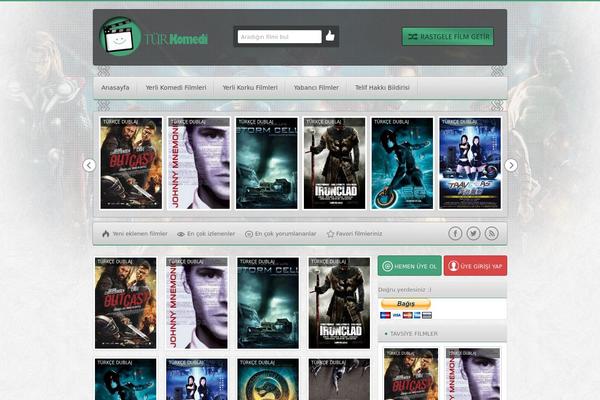Screen dimensions: 600x400
Task: Click the star icon beside Favori filmleriniz
Action: point(330,234)
